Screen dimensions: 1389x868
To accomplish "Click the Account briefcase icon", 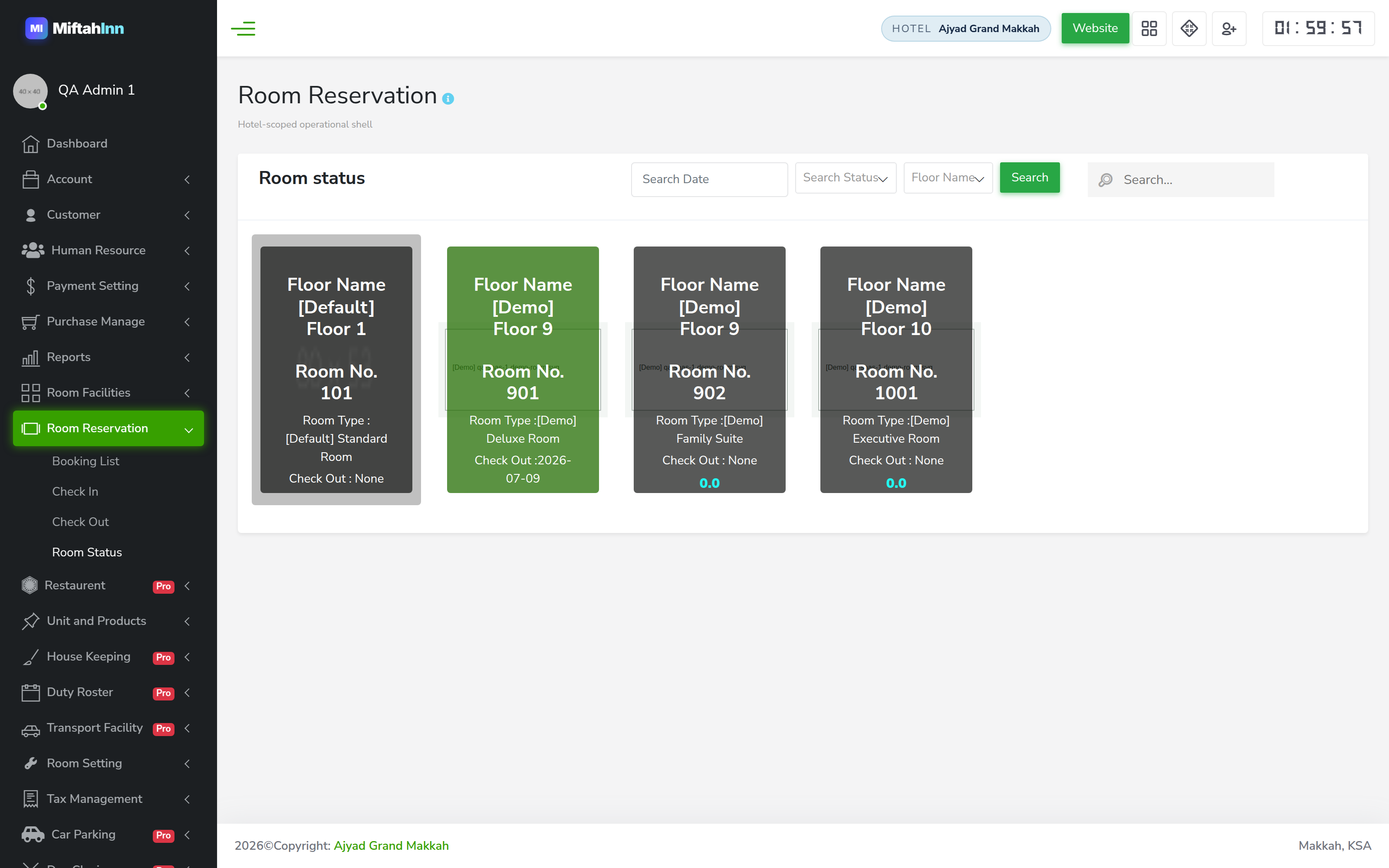I will 30,179.
